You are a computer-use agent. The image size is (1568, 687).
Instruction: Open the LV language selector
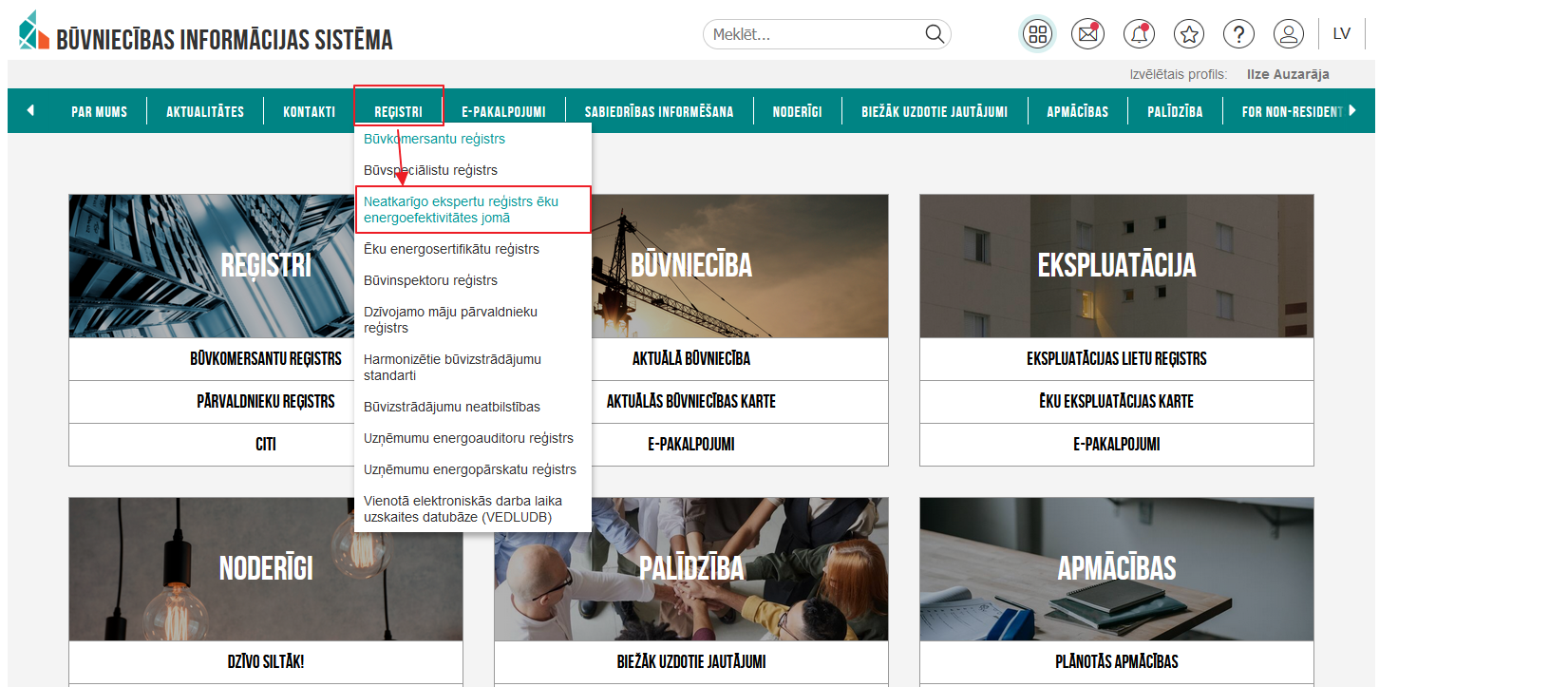point(1341,34)
